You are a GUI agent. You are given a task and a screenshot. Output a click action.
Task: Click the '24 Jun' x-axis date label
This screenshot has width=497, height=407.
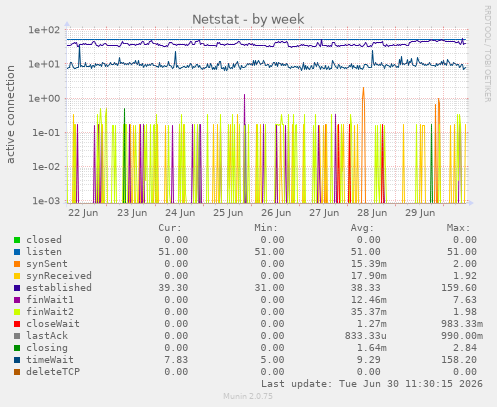point(180,213)
